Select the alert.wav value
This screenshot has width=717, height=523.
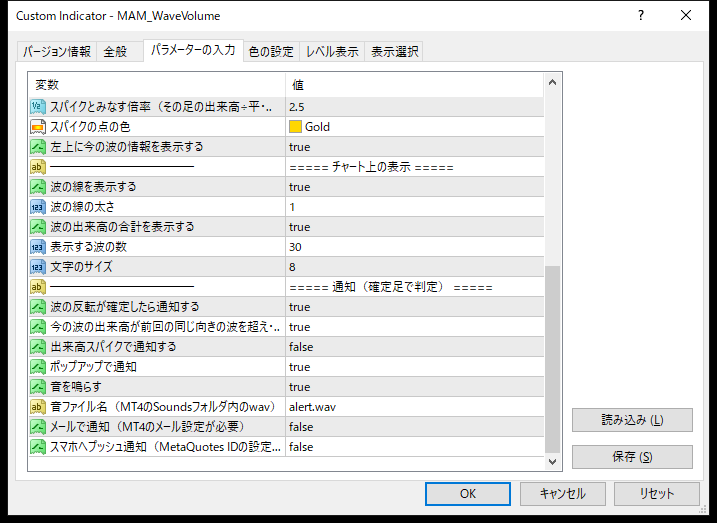pyautogui.click(x=312, y=407)
